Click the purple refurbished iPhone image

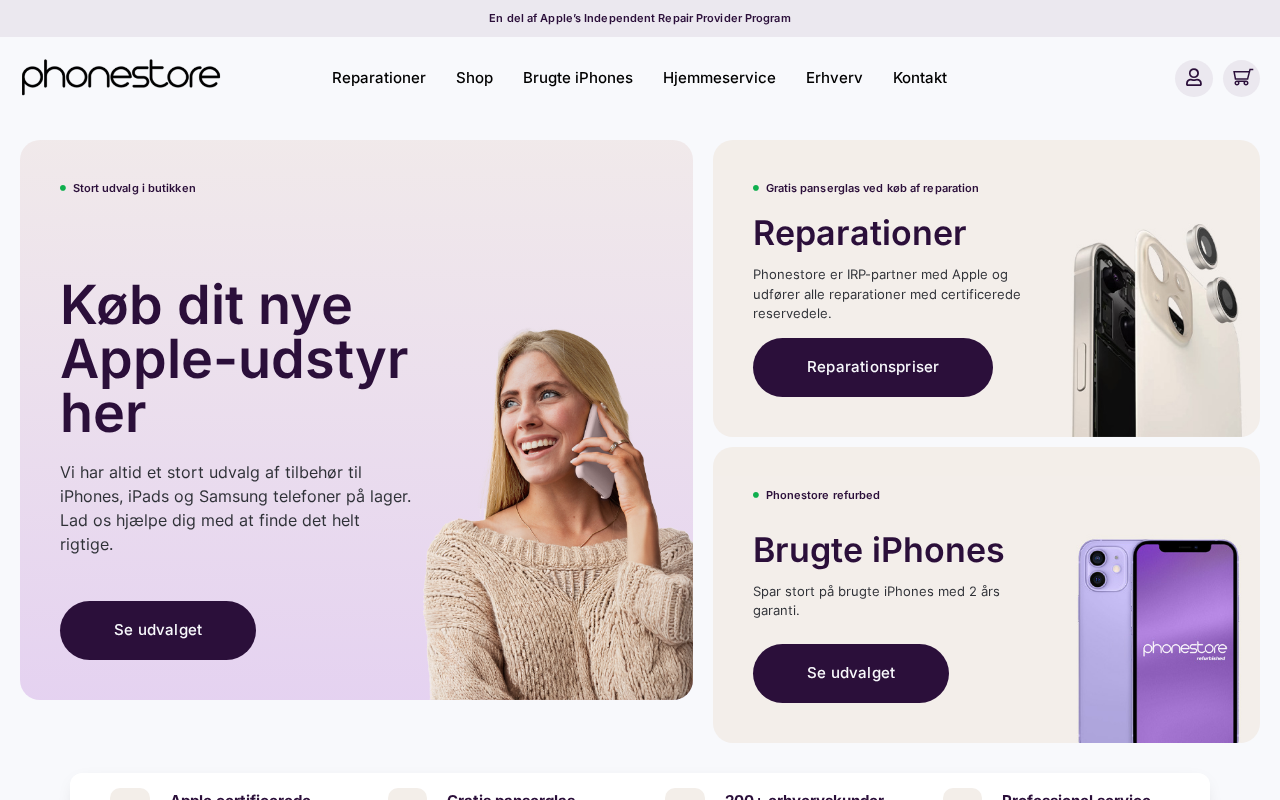click(x=1158, y=640)
